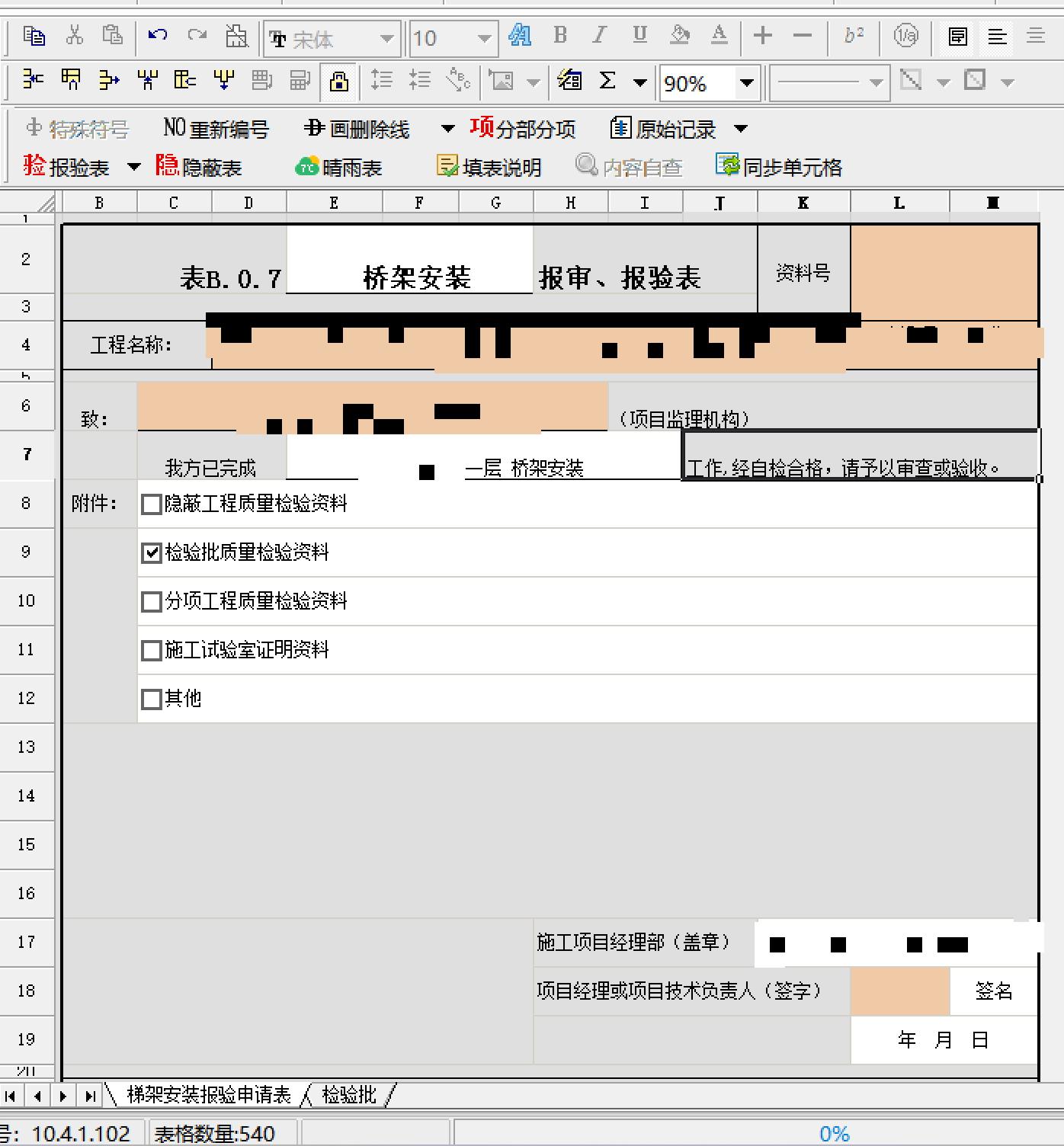Click the minus icon in toolbar
Viewport: 1064px width, 1146px height.
click(803, 35)
